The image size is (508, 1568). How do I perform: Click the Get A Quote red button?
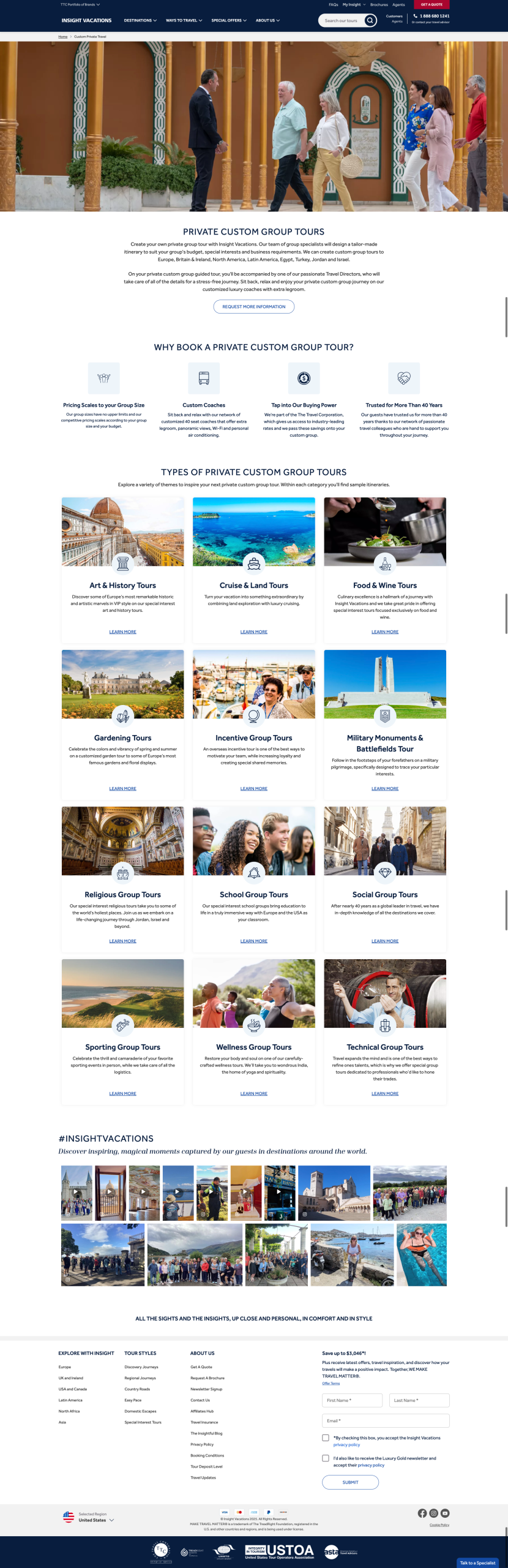pos(431,4)
